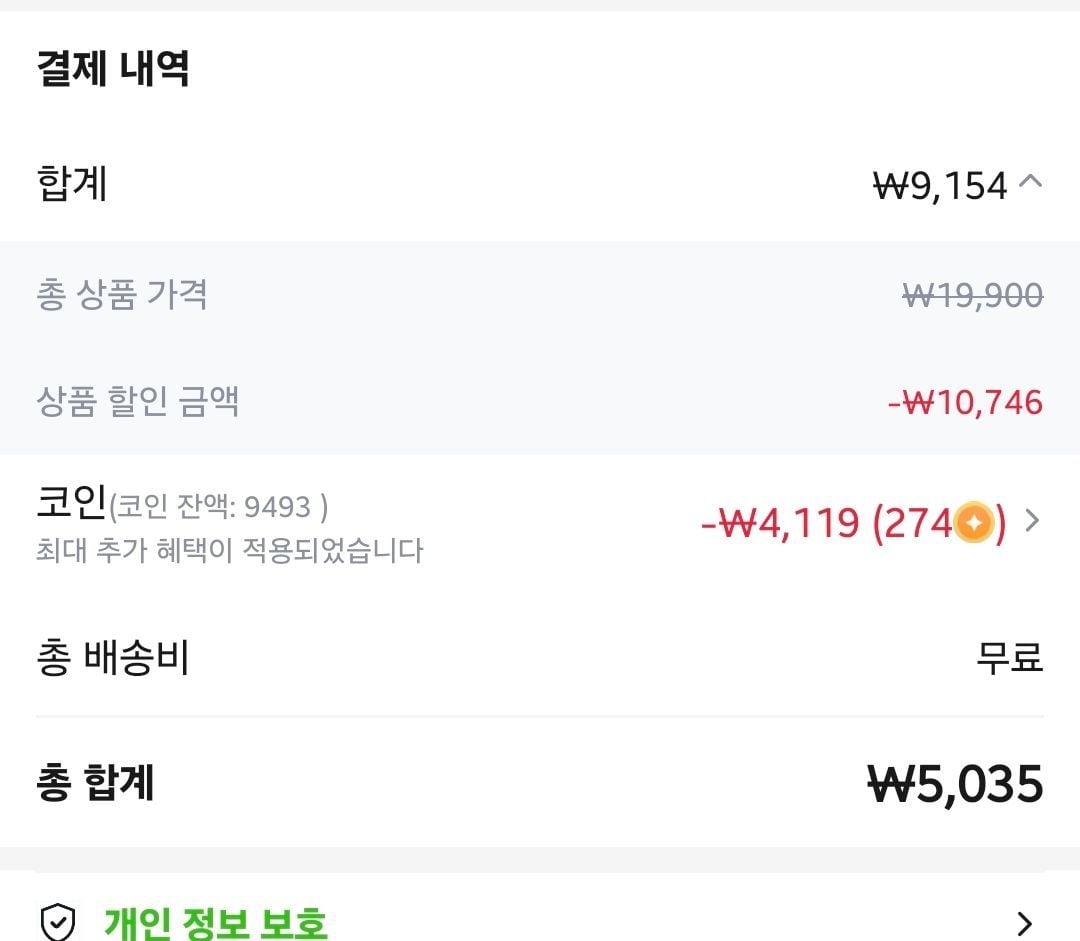This screenshot has height=941, width=1080.
Task: Tap the privacy shield checkmark icon
Action: pyautogui.click(x=57, y=922)
